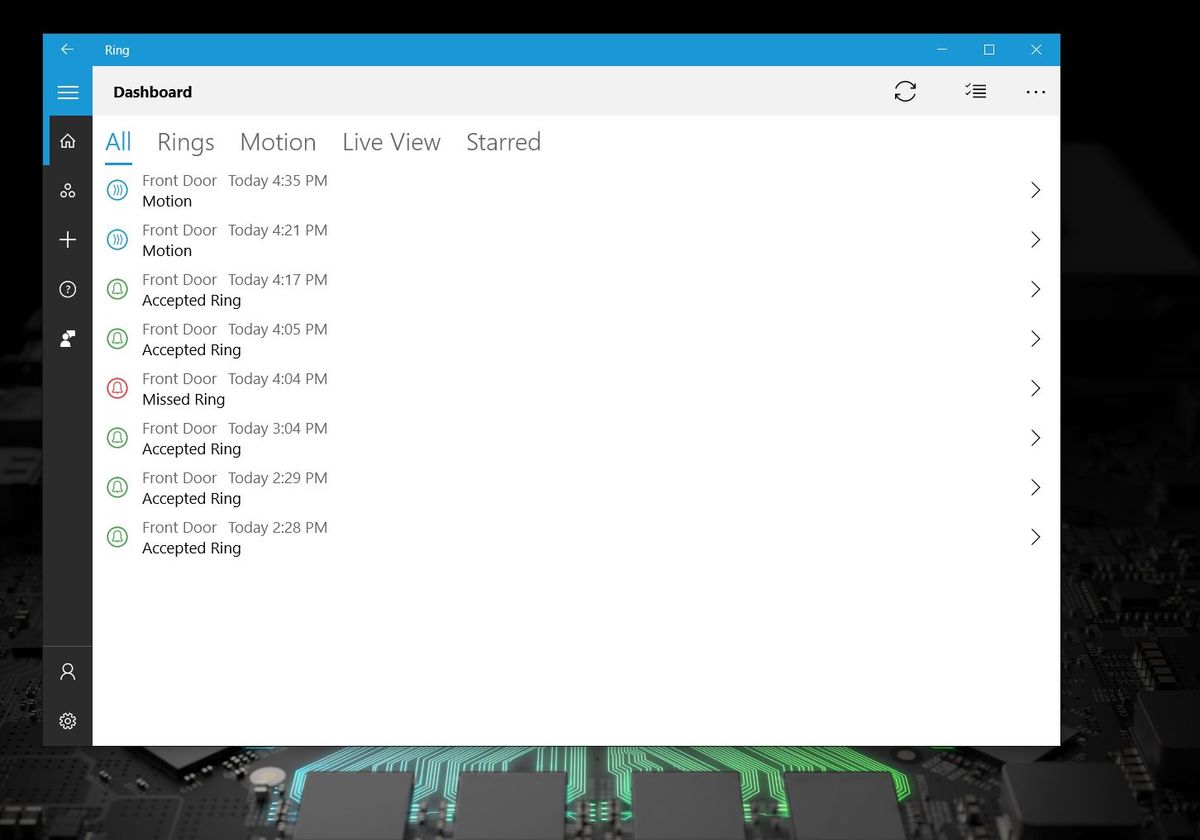This screenshot has width=1200, height=840.
Task: Open chevron for 3:04 PM Accepted Ring
Action: click(x=1036, y=438)
